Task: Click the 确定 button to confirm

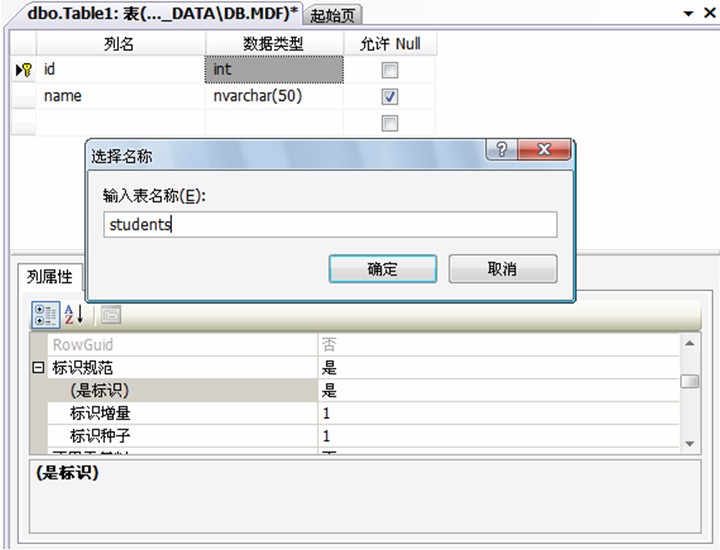Action: click(x=382, y=269)
